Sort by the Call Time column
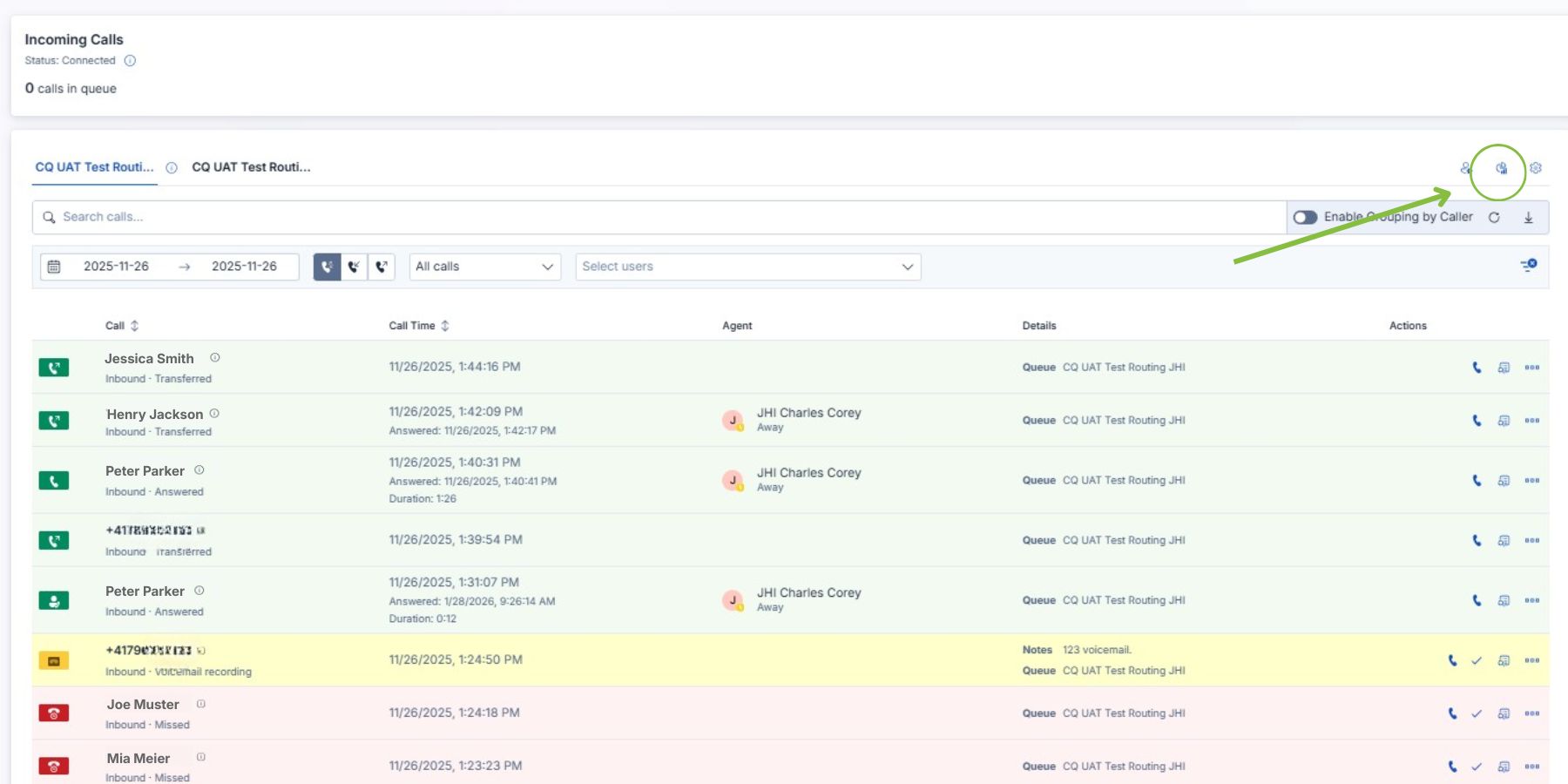 pyautogui.click(x=419, y=326)
